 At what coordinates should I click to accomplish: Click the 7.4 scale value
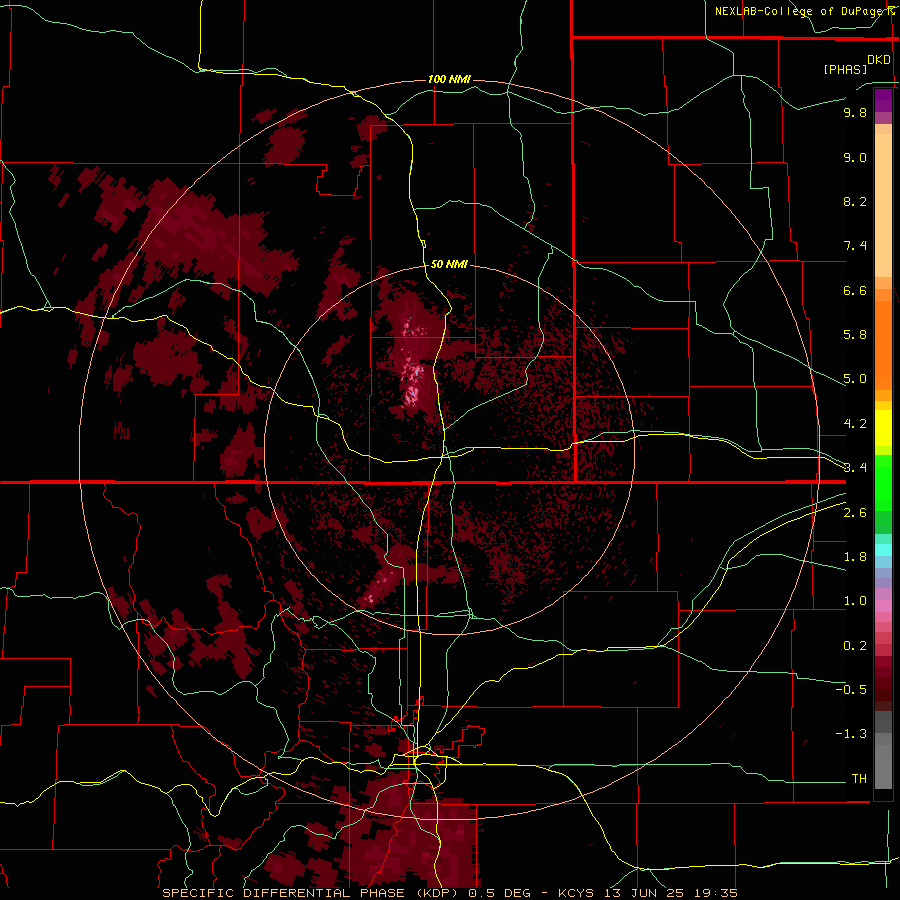coord(855,246)
